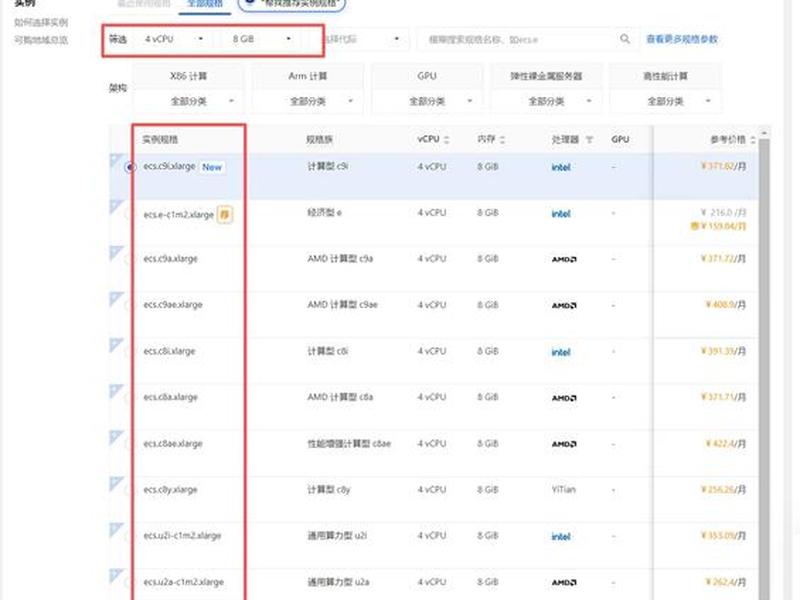Open the 可购地域总览 link
This screenshot has height=600, width=800.
(41, 40)
